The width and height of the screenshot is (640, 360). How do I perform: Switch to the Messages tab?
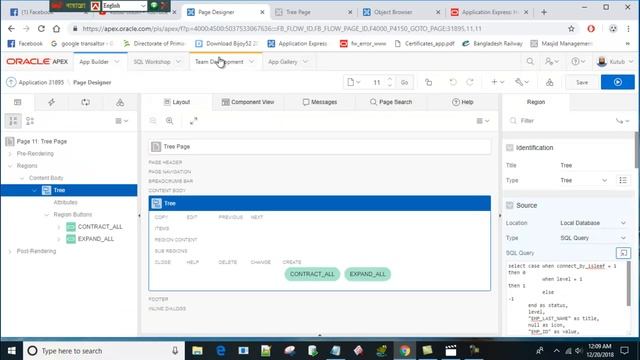click(320, 102)
